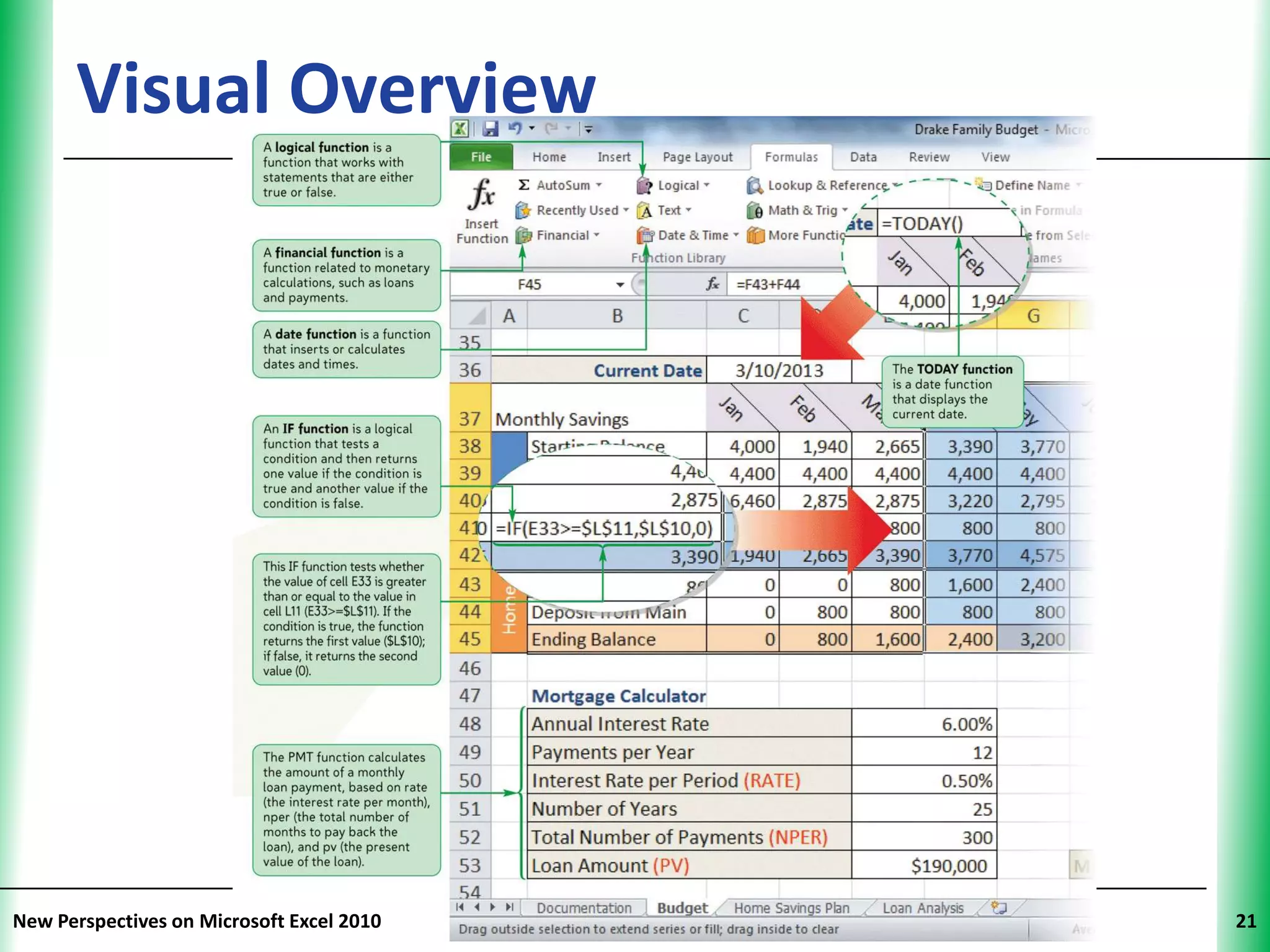Click the Lookup & Reference icon
The width and height of the screenshot is (1270, 952).
click(755, 185)
